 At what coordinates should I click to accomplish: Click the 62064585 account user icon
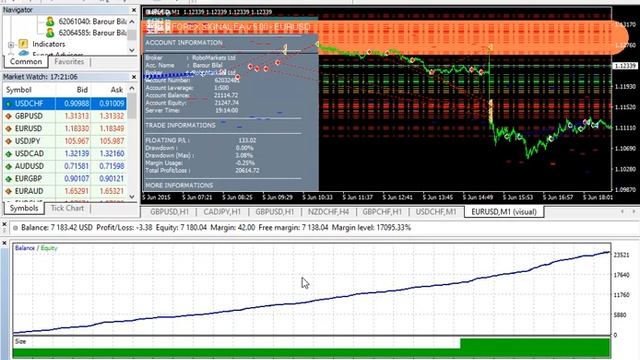(x=50, y=33)
